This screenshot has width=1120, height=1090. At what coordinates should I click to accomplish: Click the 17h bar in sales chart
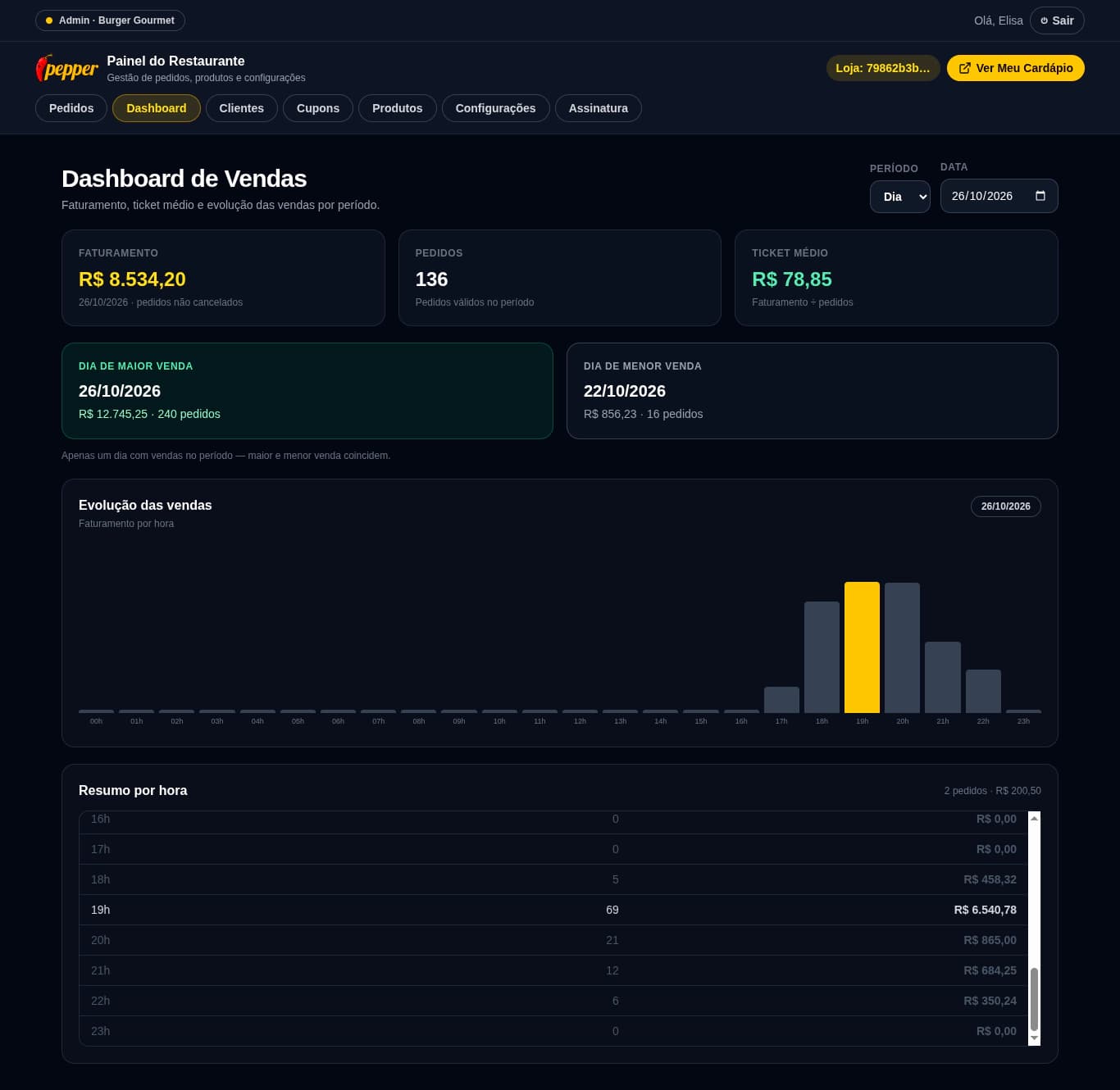coord(781,700)
